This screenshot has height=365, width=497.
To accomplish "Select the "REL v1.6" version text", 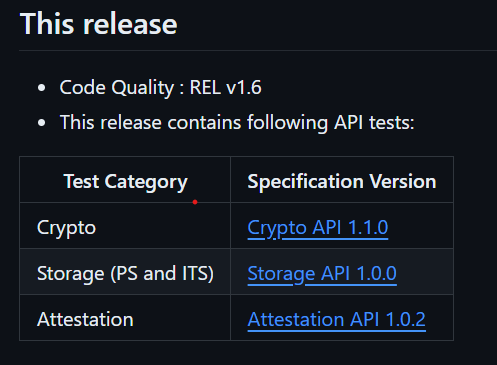I will [x=225, y=88].
